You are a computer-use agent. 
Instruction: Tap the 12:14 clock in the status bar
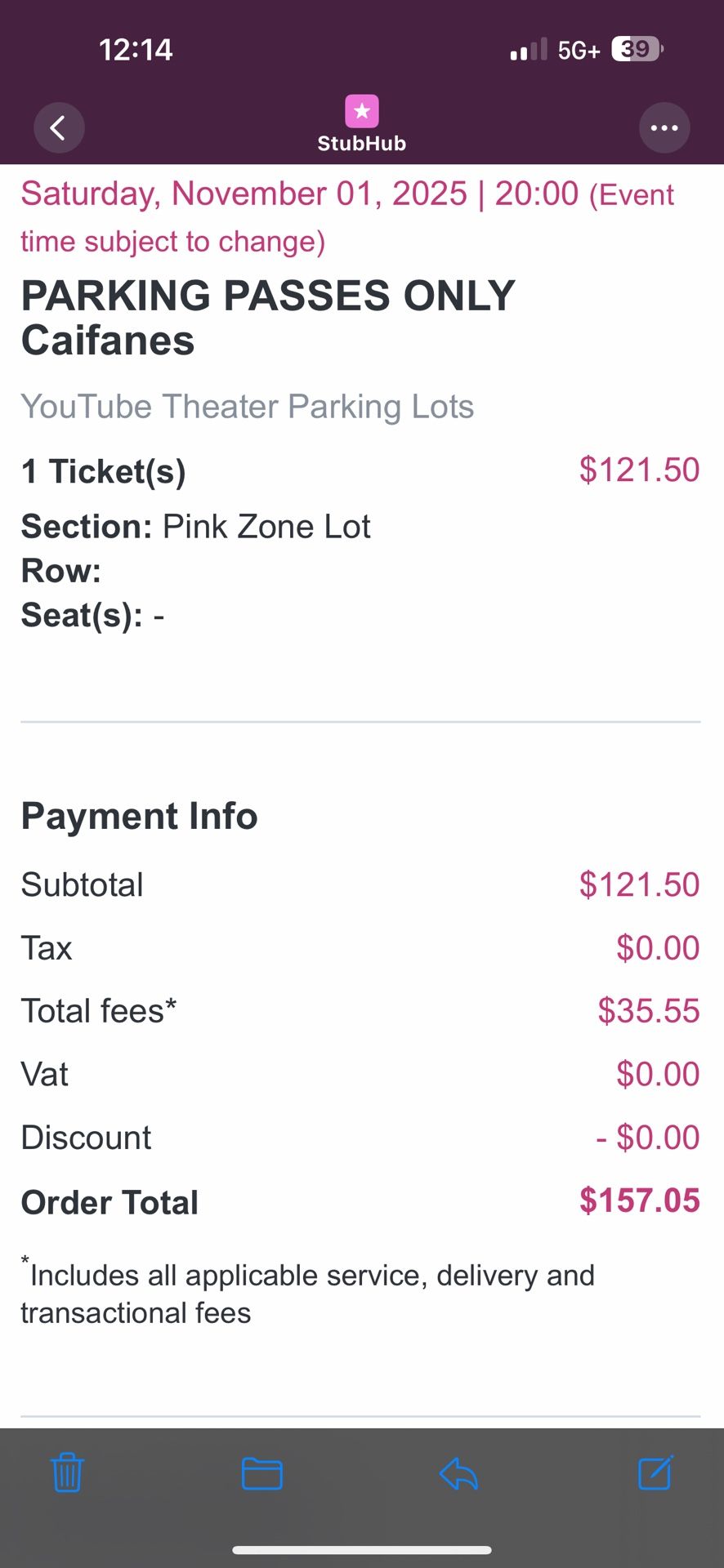(136, 50)
